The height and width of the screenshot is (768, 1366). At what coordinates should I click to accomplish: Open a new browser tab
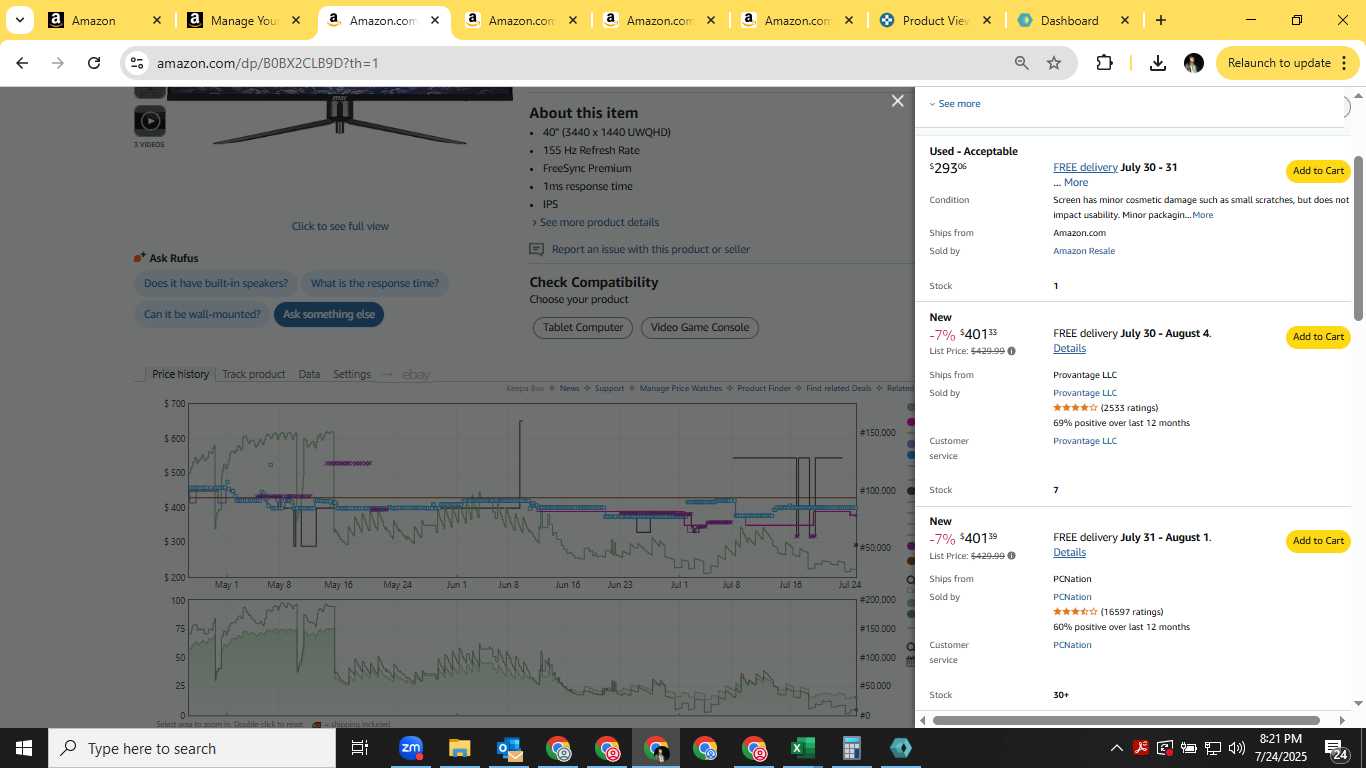pos(1160,20)
